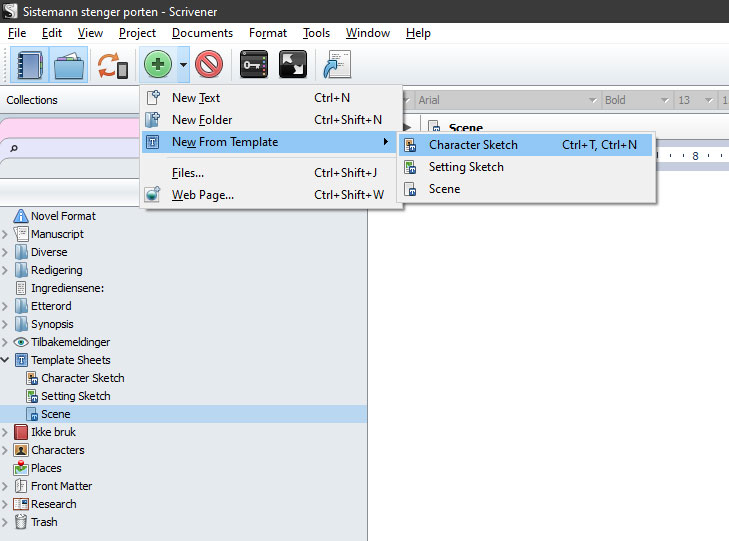Expand the Ikke bruk folder

point(5,432)
